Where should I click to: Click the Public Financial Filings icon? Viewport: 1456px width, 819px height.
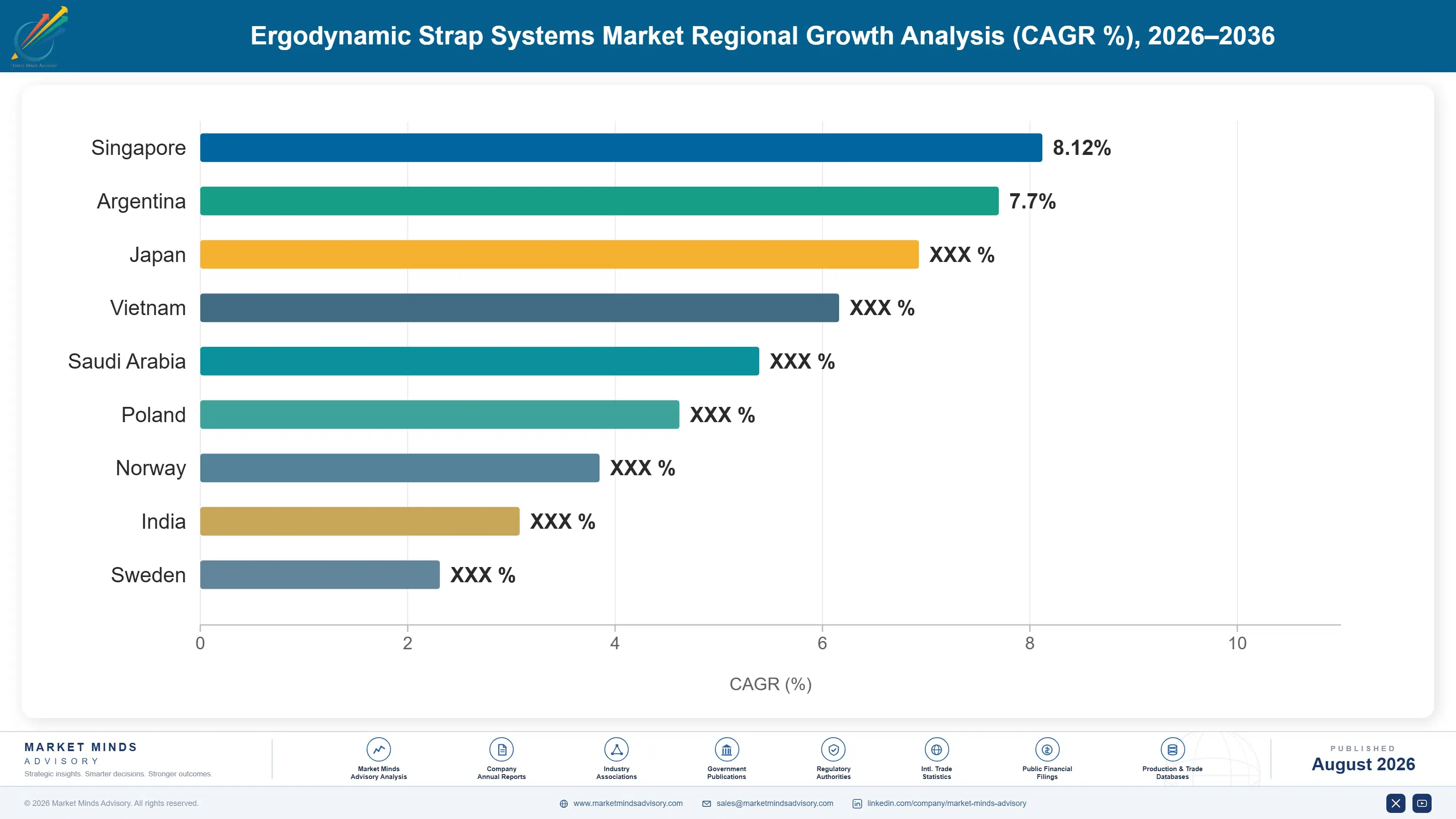point(1047,749)
